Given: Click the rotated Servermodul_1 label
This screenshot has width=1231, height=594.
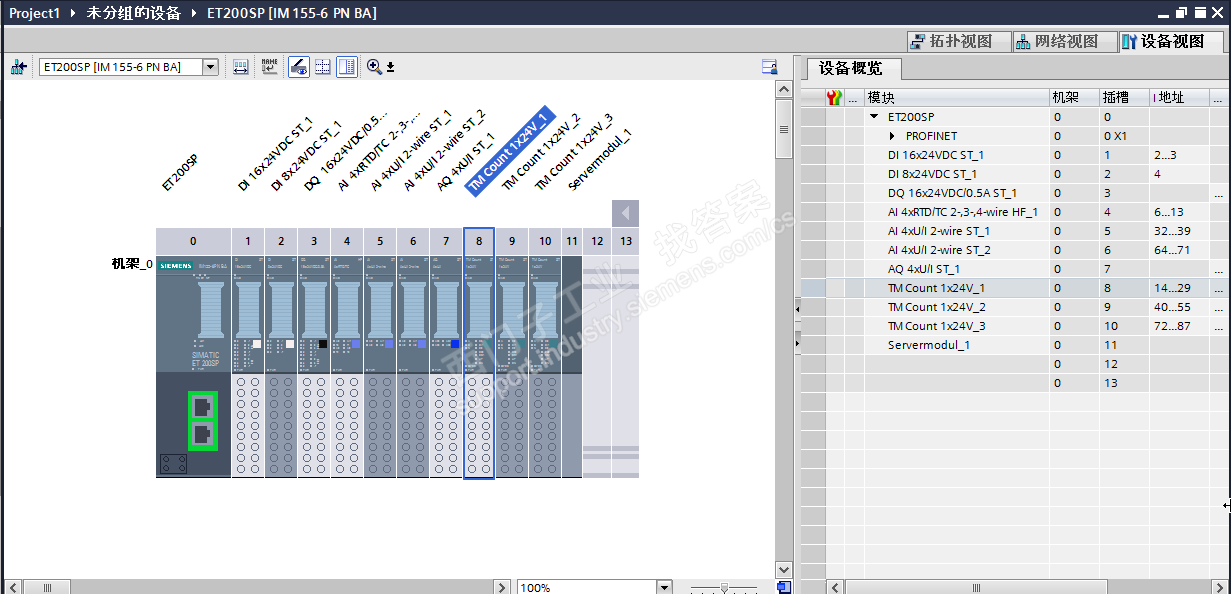Looking at the screenshot, I should [x=600, y=159].
